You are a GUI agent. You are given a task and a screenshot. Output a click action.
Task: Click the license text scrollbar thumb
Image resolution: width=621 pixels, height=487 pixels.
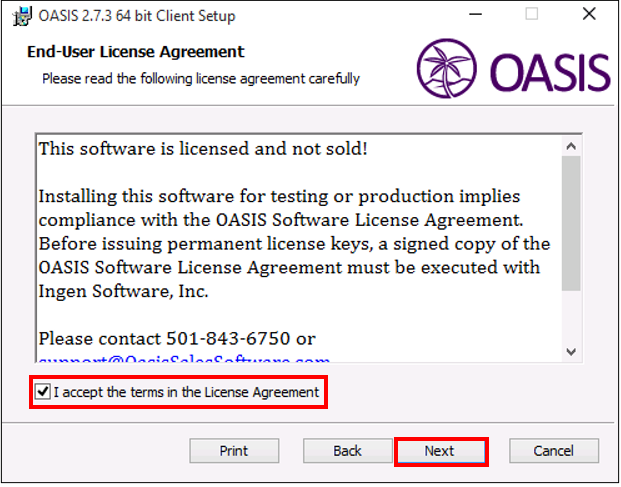[571, 223]
